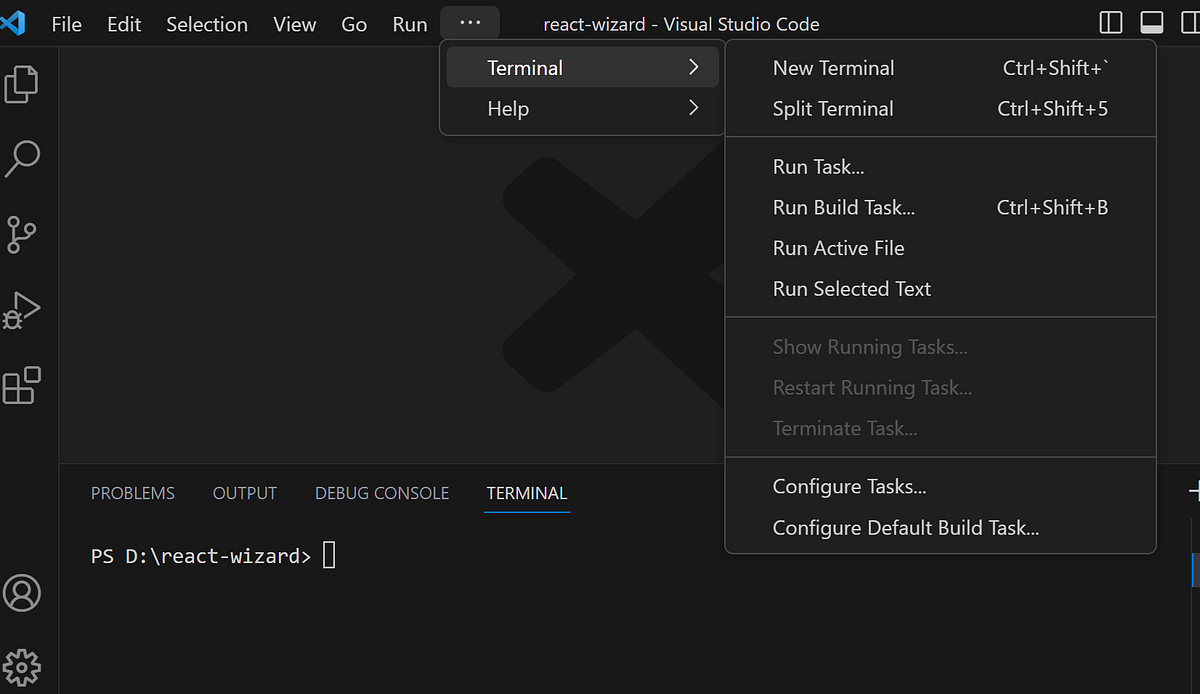Toggle the customize layout control in title bar
The image size is (1200, 694).
tap(1190, 21)
